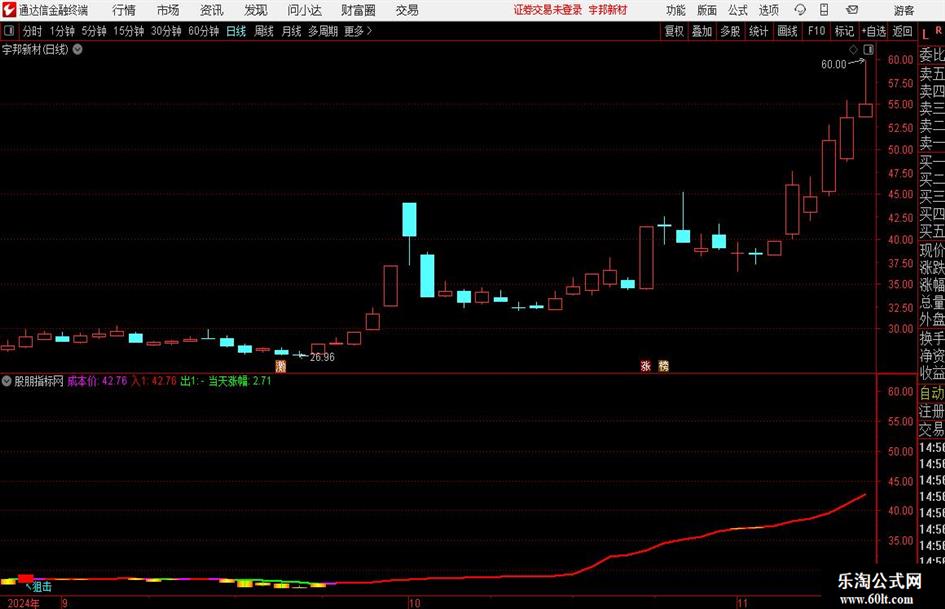This screenshot has width=945, height=609.
Task: Click the red L indicator
Action: pyautogui.click(x=925, y=34)
